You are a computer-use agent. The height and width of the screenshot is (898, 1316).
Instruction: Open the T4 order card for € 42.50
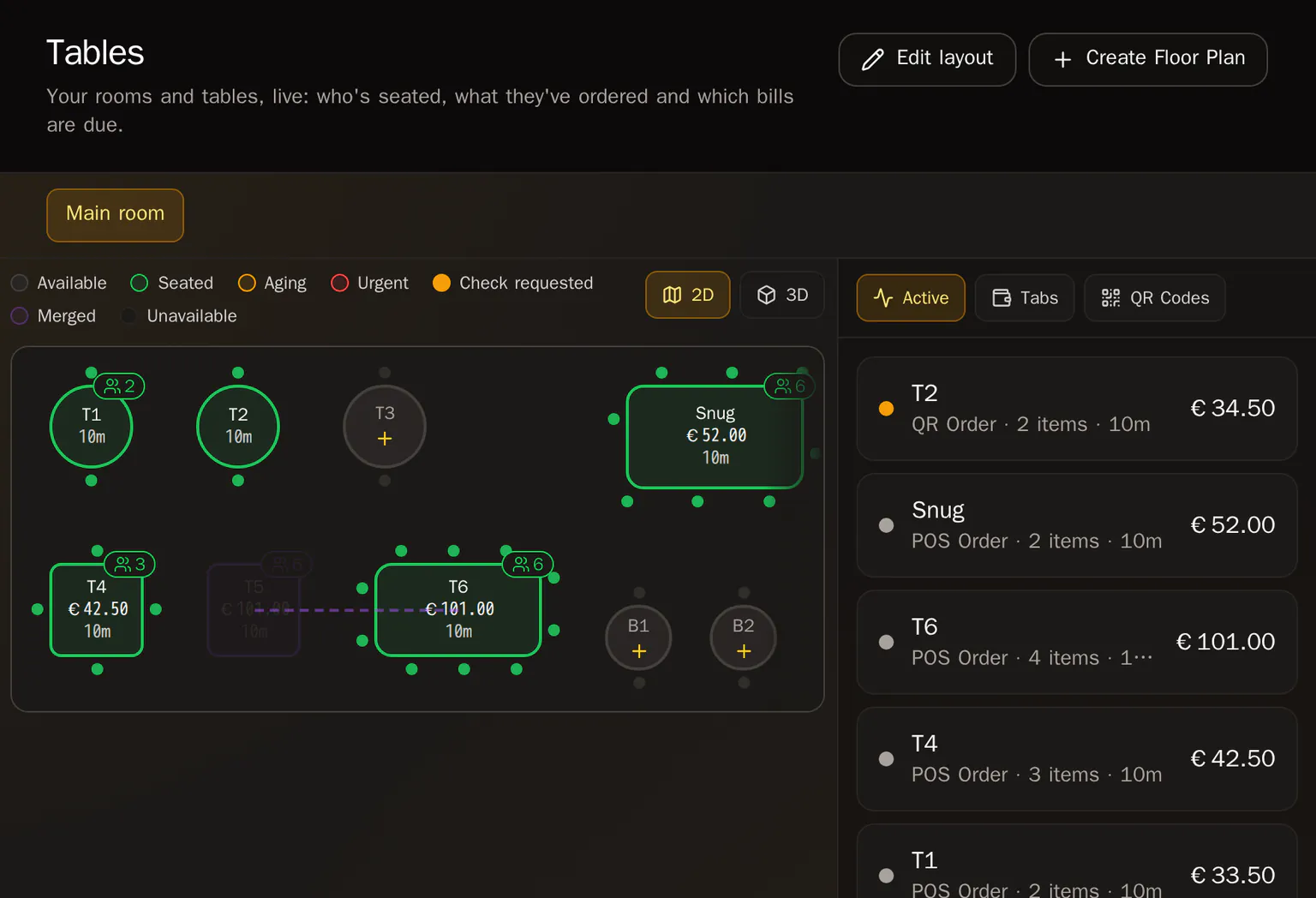pyautogui.click(x=1077, y=758)
